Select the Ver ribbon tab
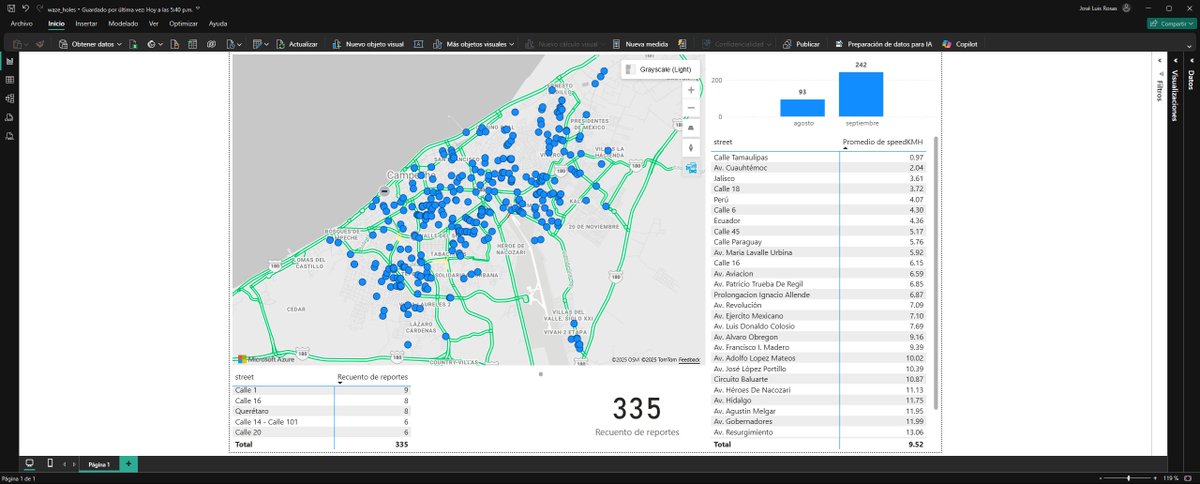 tap(153, 23)
